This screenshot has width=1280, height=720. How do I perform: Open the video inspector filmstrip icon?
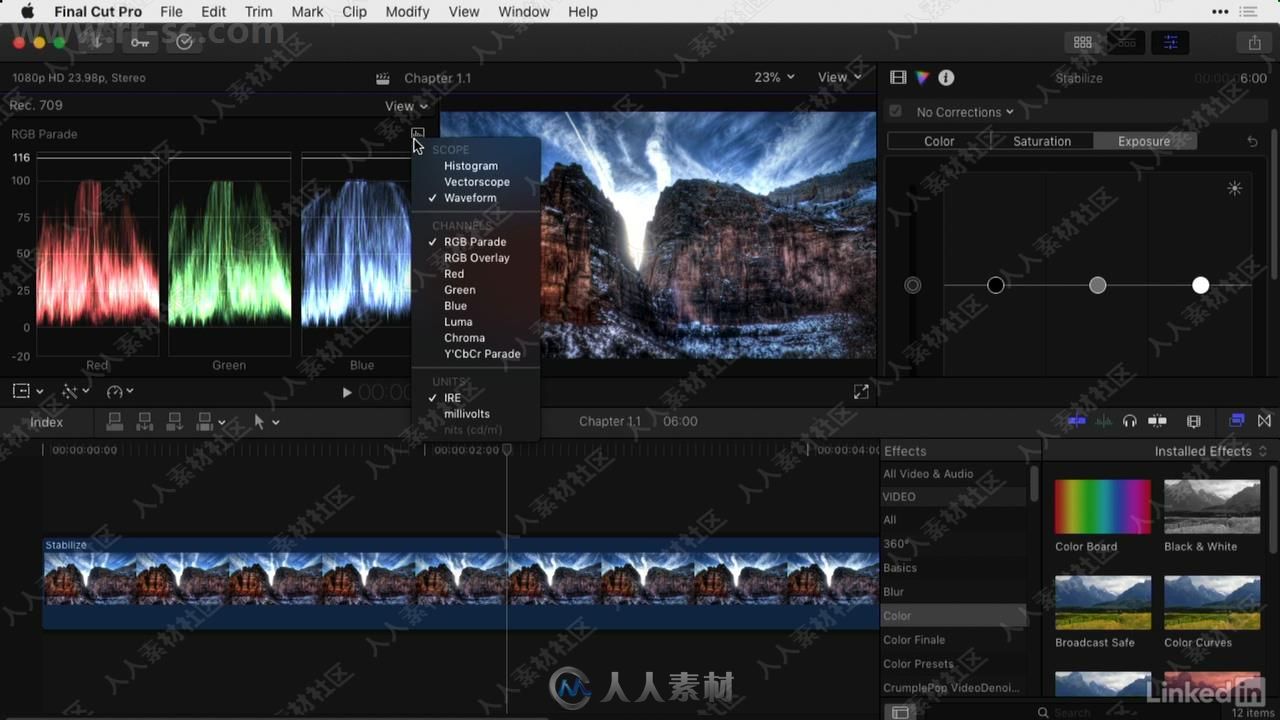[898, 78]
